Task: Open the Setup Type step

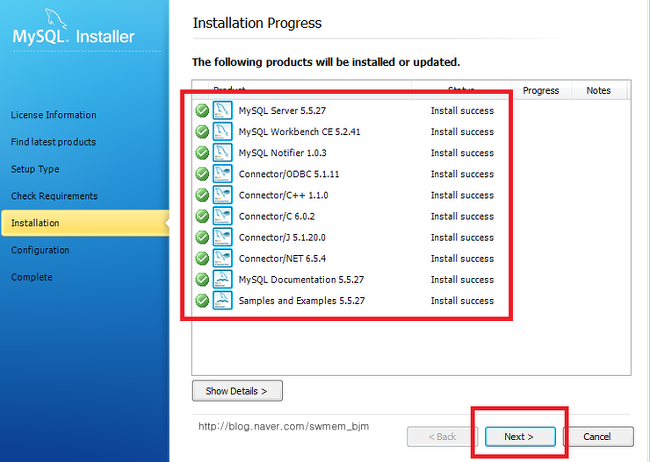Action: click(35, 169)
